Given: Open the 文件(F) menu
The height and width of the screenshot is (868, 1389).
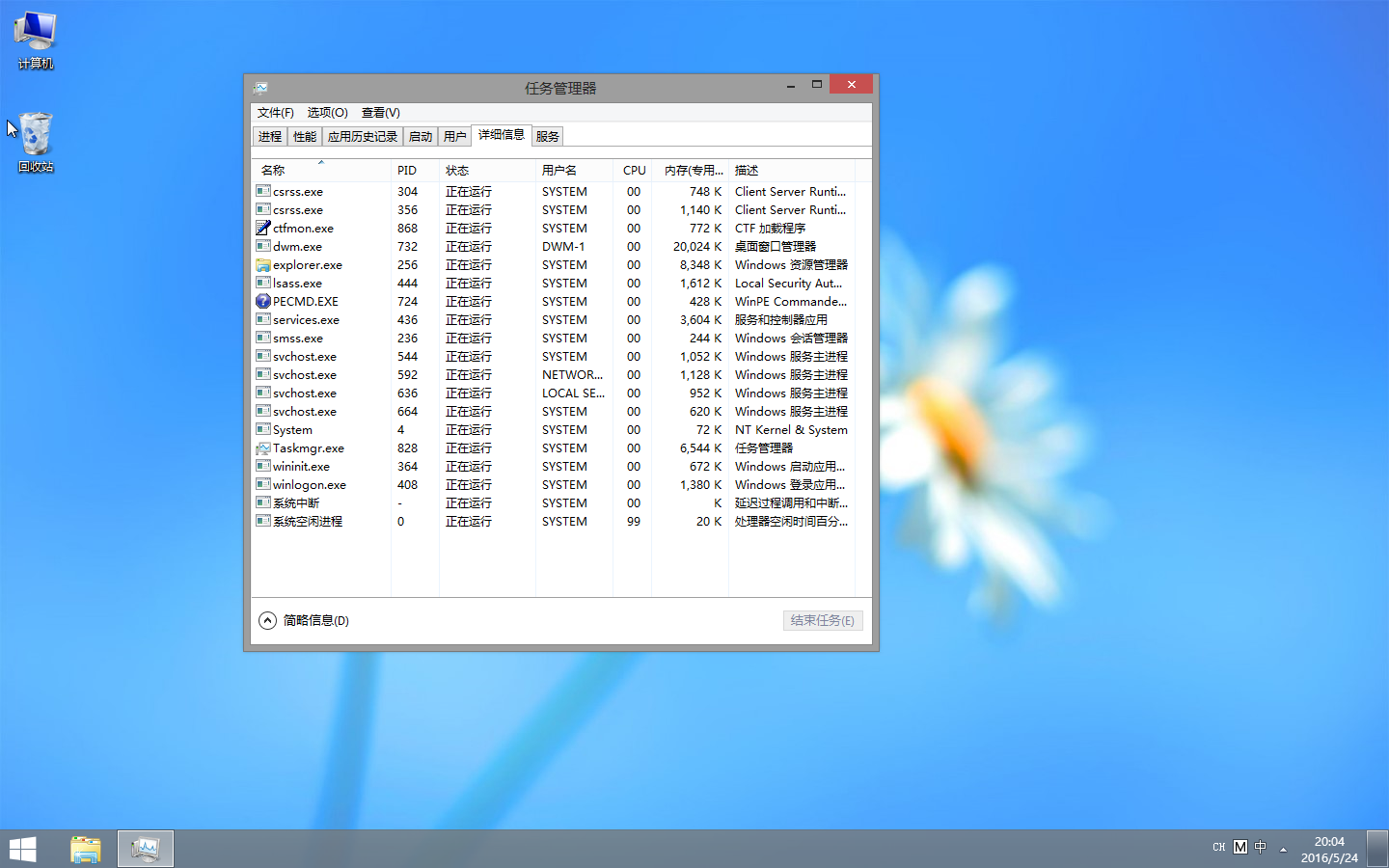Looking at the screenshot, I should click(276, 113).
